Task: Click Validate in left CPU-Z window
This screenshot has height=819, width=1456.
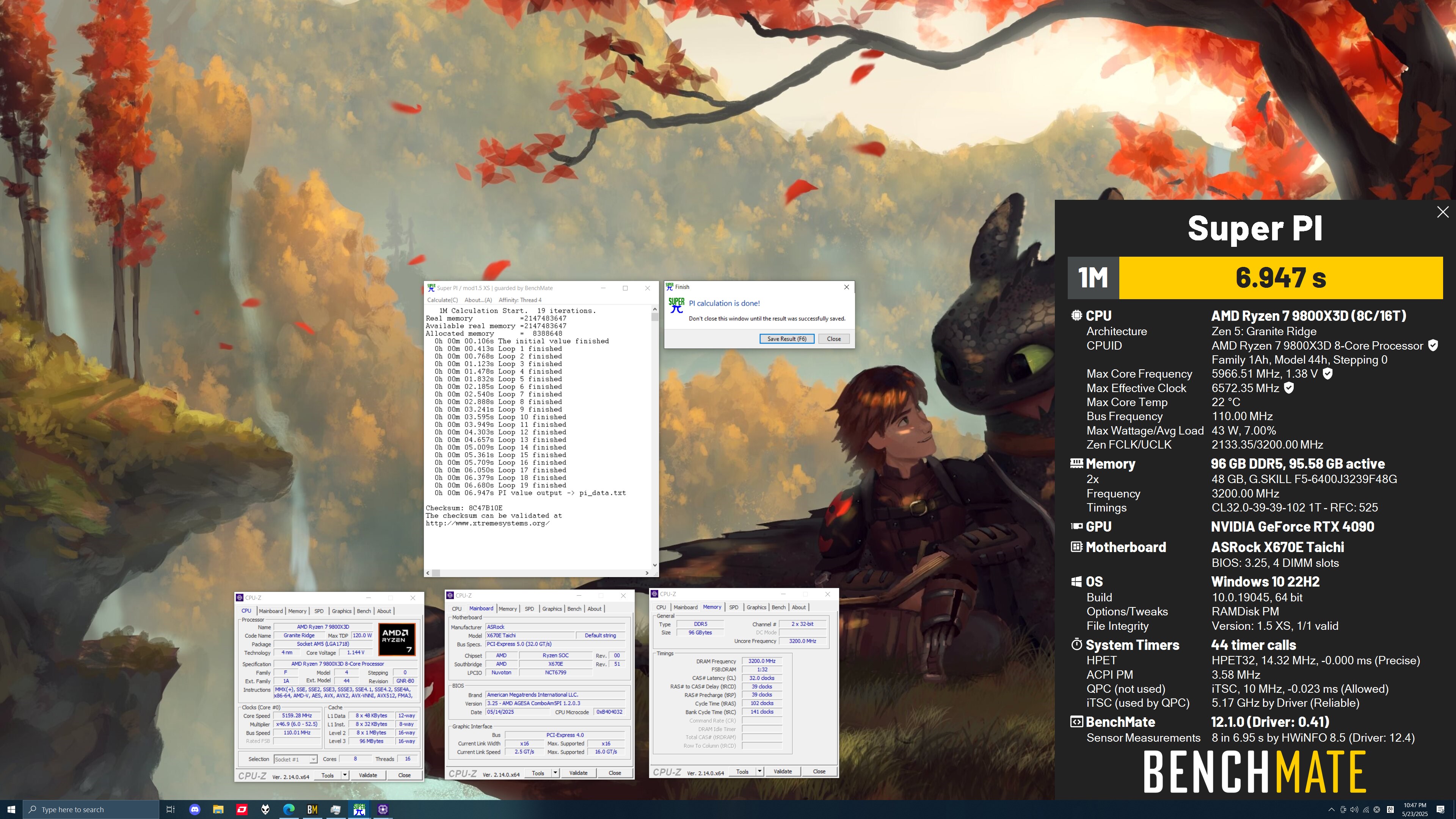Action: (368, 775)
